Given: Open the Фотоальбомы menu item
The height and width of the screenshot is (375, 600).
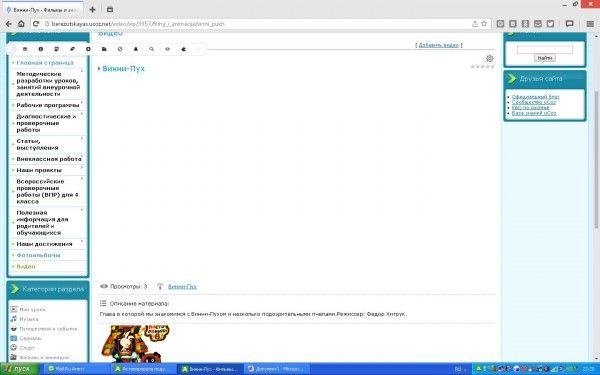Looking at the screenshot, I should coord(38,255).
